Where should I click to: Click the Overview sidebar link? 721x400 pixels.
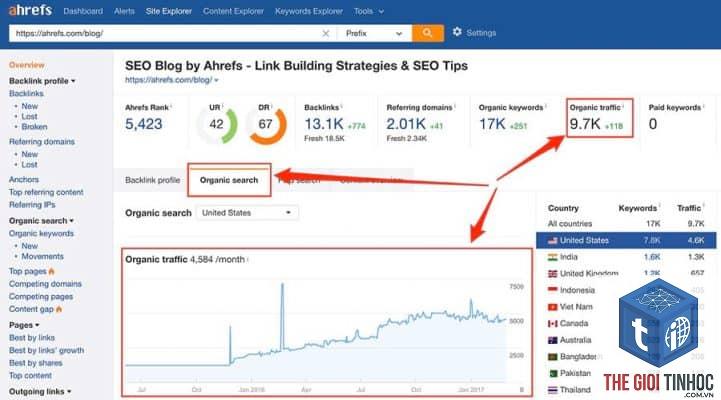click(27, 65)
